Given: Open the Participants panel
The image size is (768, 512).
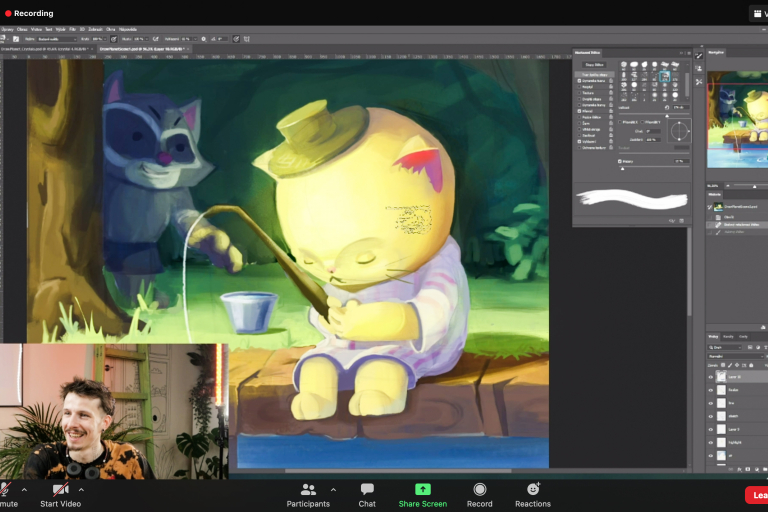Looking at the screenshot, I should (308, 489).
